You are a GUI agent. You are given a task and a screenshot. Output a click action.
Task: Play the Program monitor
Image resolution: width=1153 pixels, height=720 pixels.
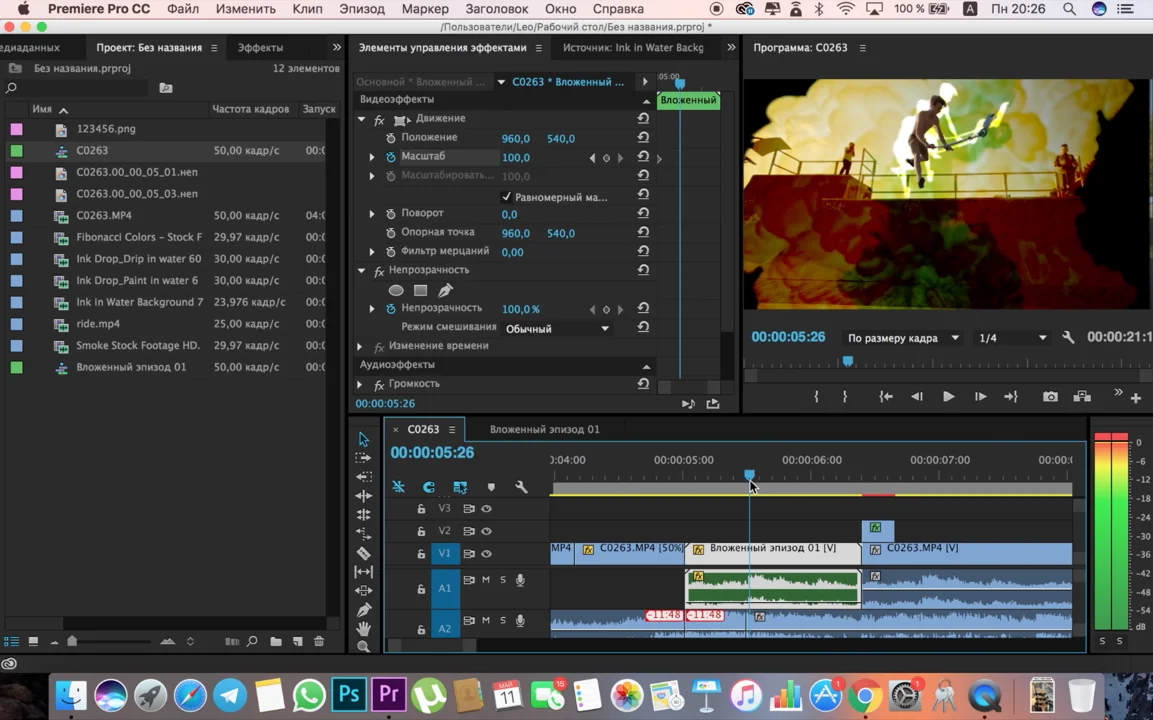tap(949, 396)
